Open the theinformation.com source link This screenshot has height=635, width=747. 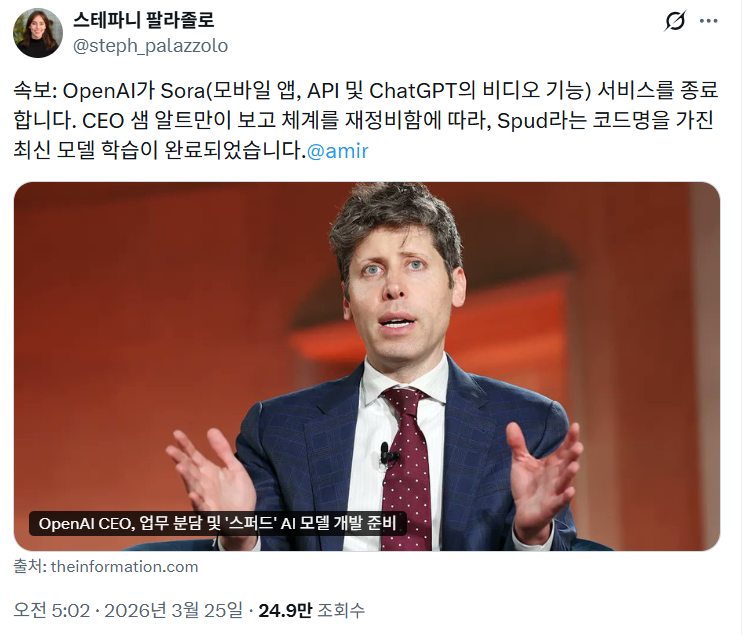(x=124, y=567)
